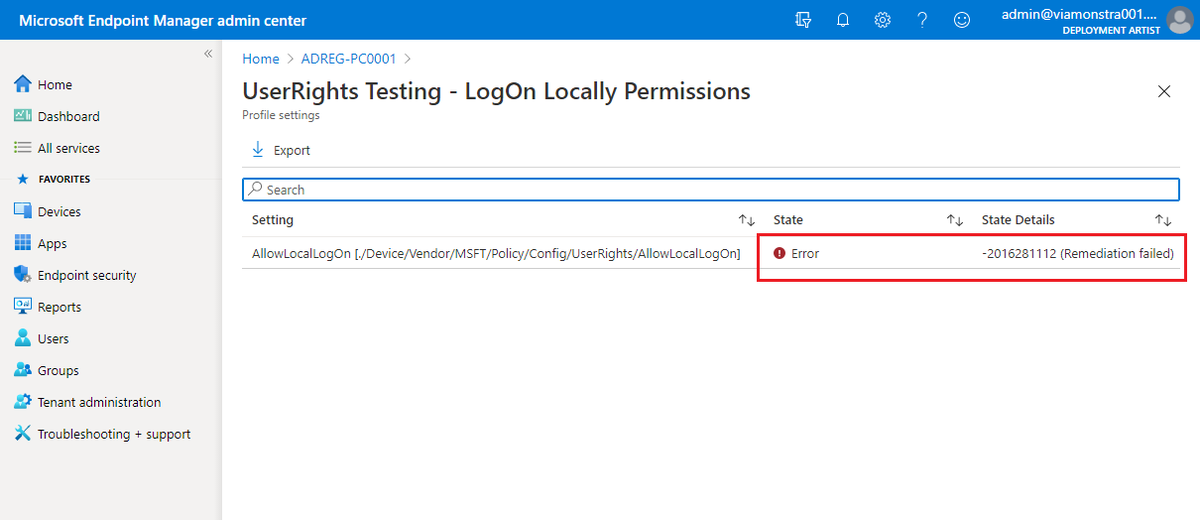Image resolution: width=1200 pixels, height=520 pixels.
Task: Click the All services list icon
Action: click(23, 148)
